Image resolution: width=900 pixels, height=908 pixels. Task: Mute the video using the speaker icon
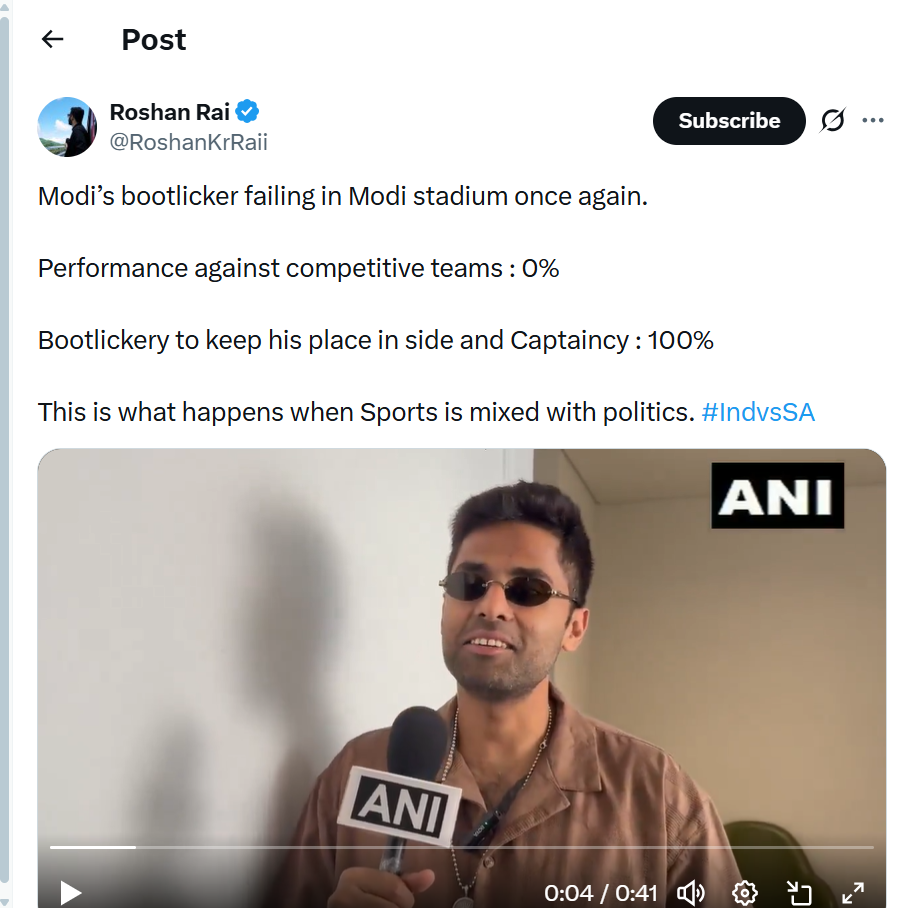691,892
